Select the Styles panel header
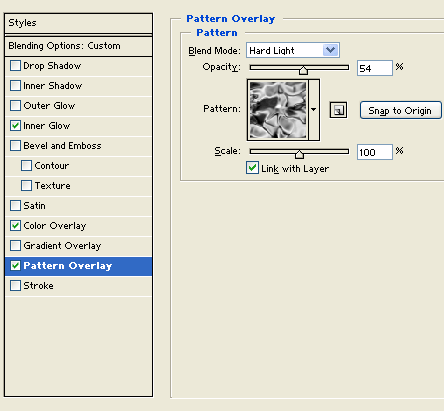This screenshot has height=411, width=444. [x=78, y=23]
